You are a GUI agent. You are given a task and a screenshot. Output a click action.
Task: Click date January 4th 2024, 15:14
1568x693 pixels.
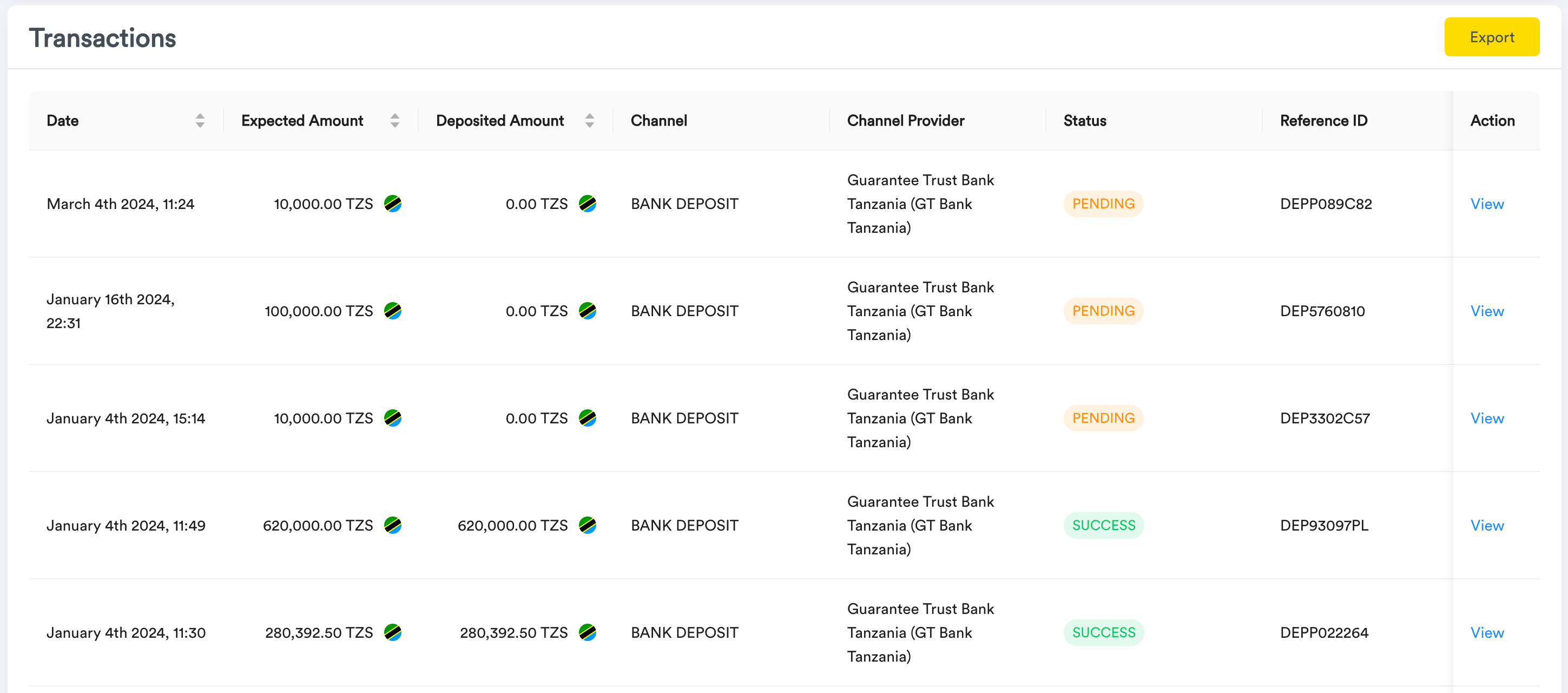[126, 419]
